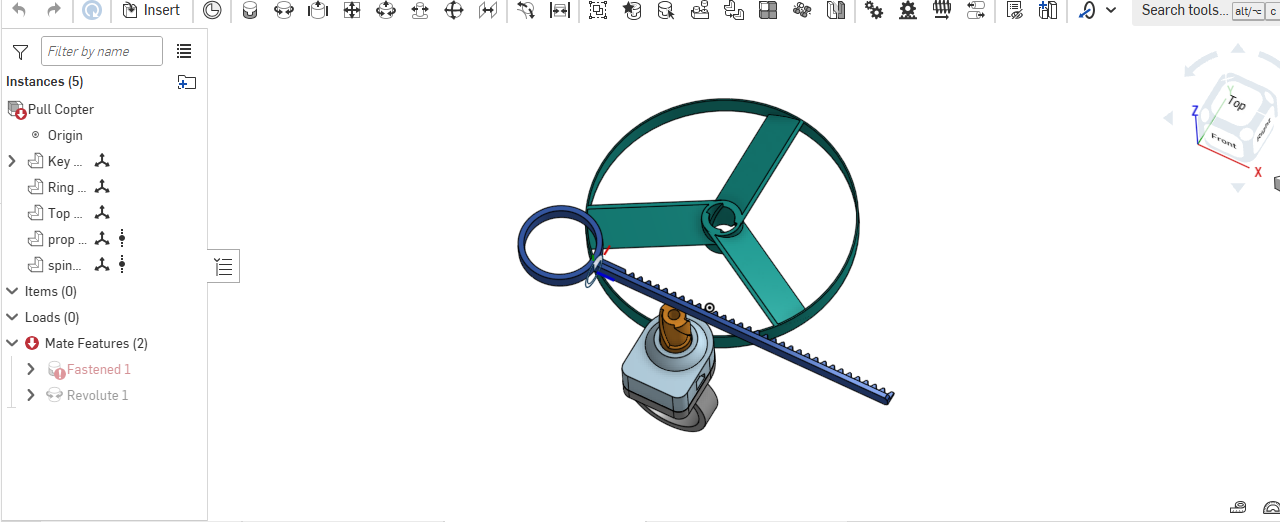1280x522 pixels.
Task: Open the dropdown arrow beside the caliper tool
Action: (x=1111, y=10)
